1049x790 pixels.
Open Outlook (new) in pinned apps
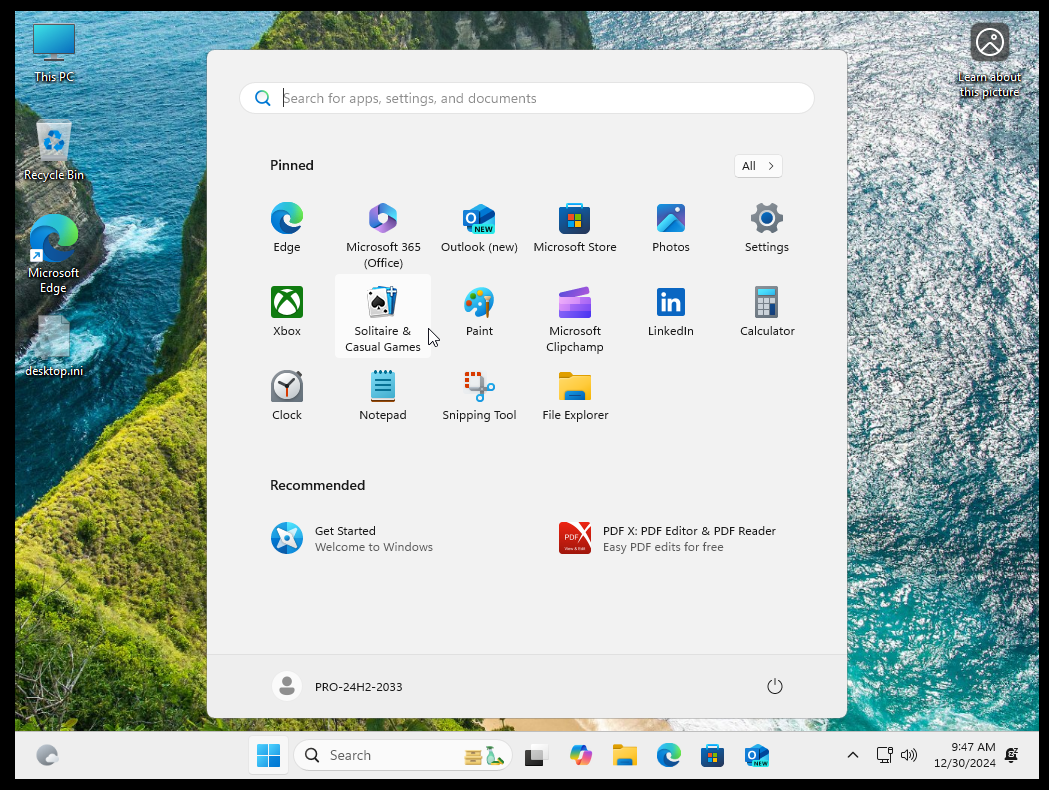tap(479, 229)
